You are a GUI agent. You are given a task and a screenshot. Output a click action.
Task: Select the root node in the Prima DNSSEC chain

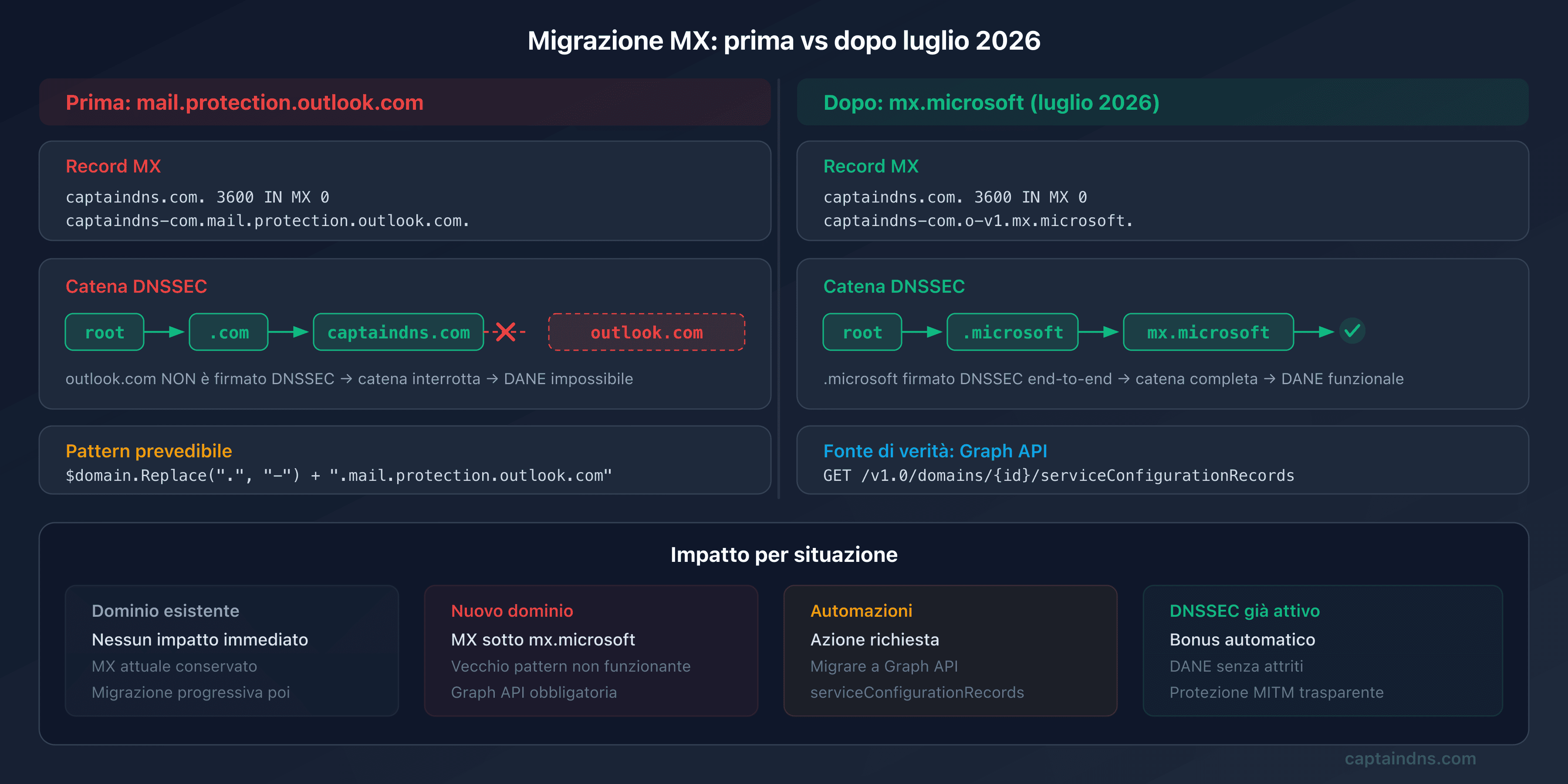click(105, 332)
